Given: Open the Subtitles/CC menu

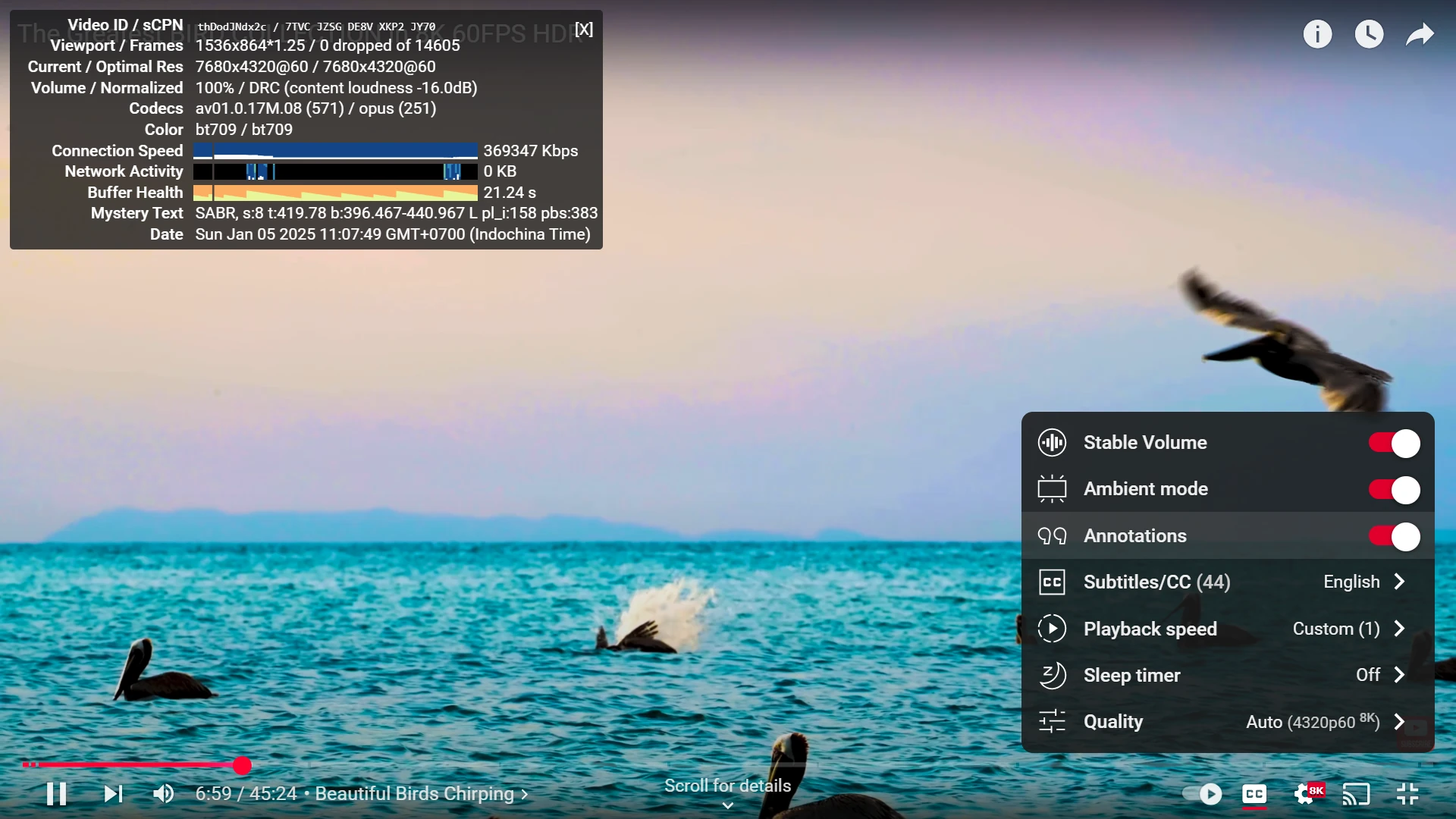Looking at the screenshot, I should click(1228, 582).
